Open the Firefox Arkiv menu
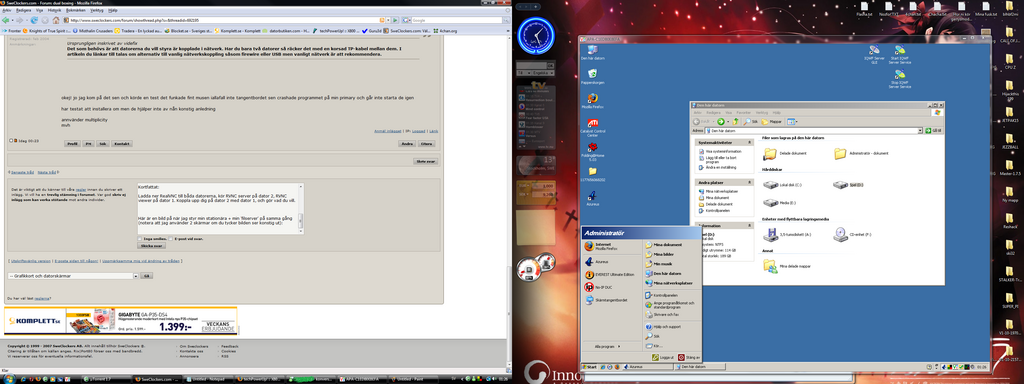 (6, 10)
